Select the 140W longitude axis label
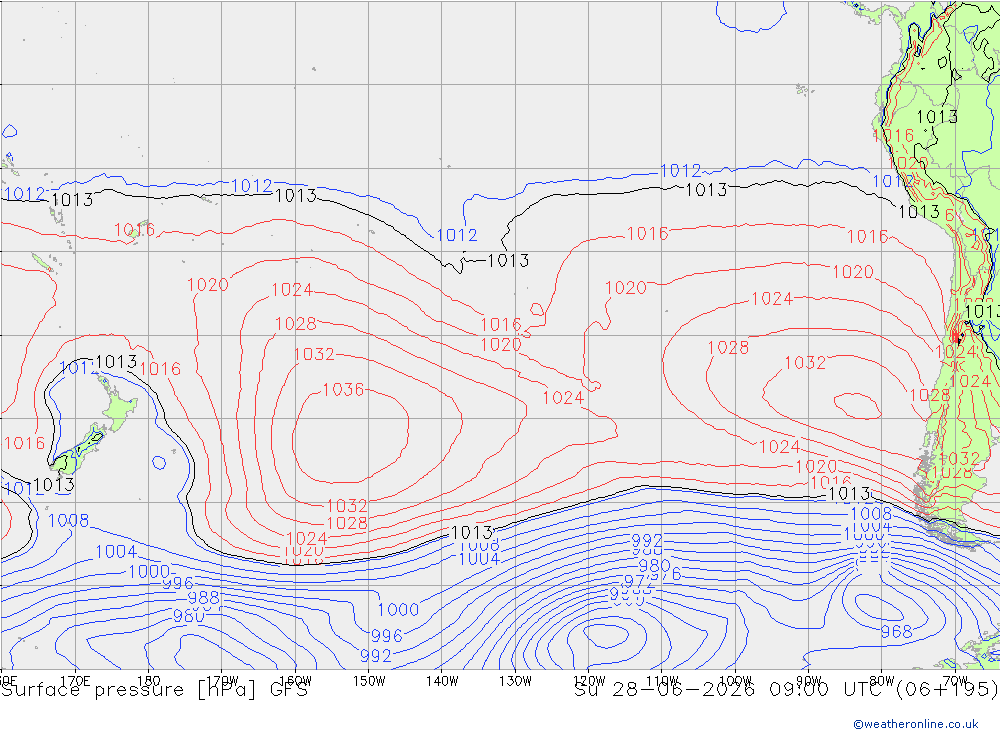1000x733 pixels. pyautogui.click(x=442, y=681)
